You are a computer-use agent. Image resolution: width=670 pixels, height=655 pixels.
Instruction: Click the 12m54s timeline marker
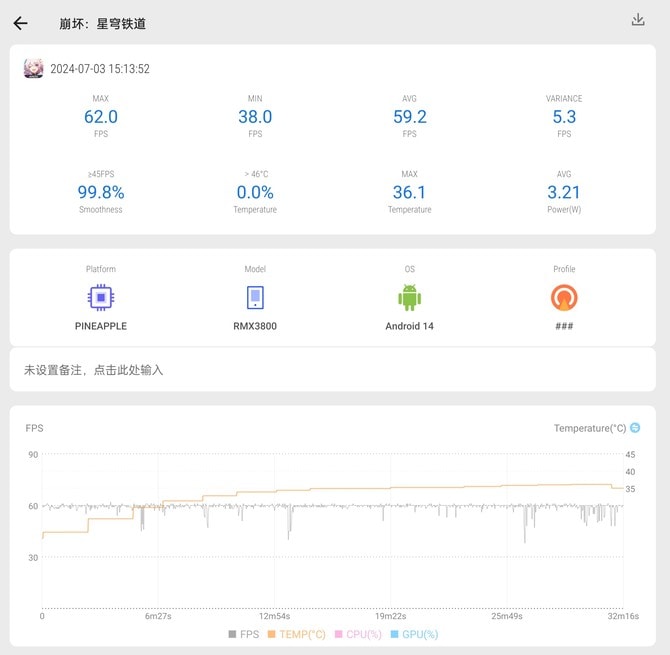[x=273, y=616]
